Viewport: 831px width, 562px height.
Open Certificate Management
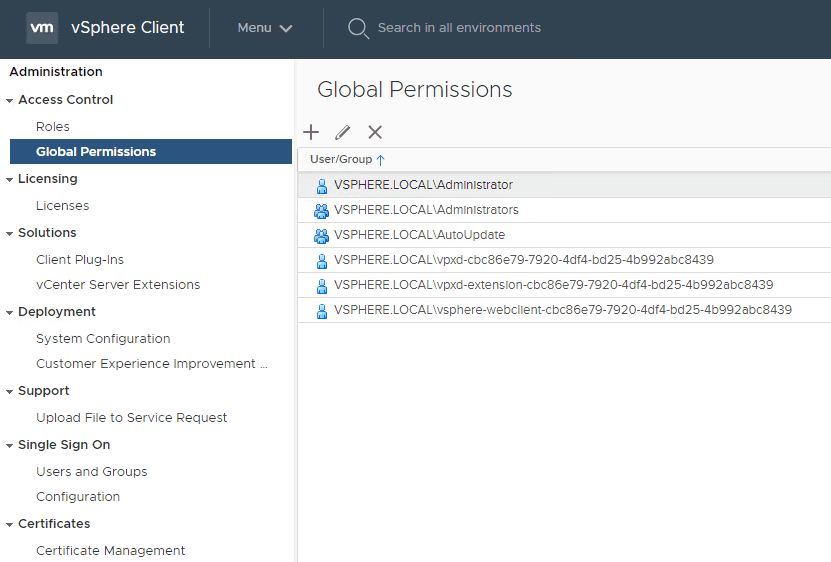tap(110, 551)
